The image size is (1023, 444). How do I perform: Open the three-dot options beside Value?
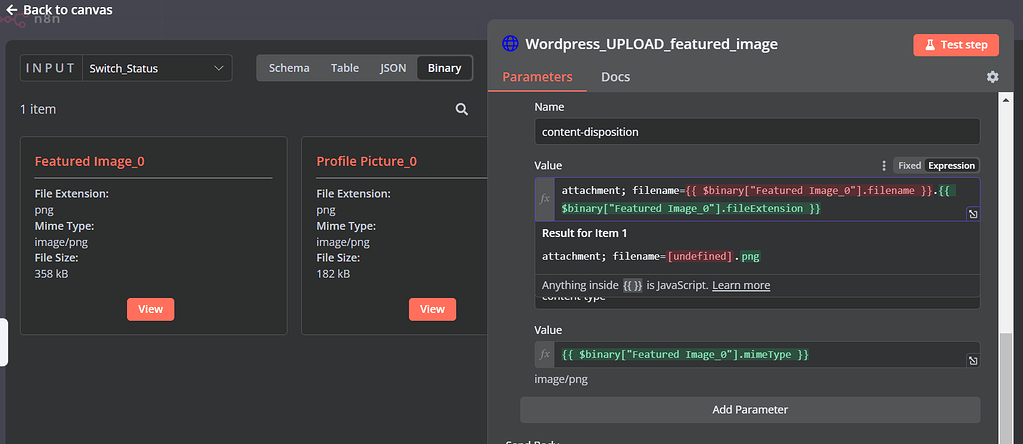(884, 166)
